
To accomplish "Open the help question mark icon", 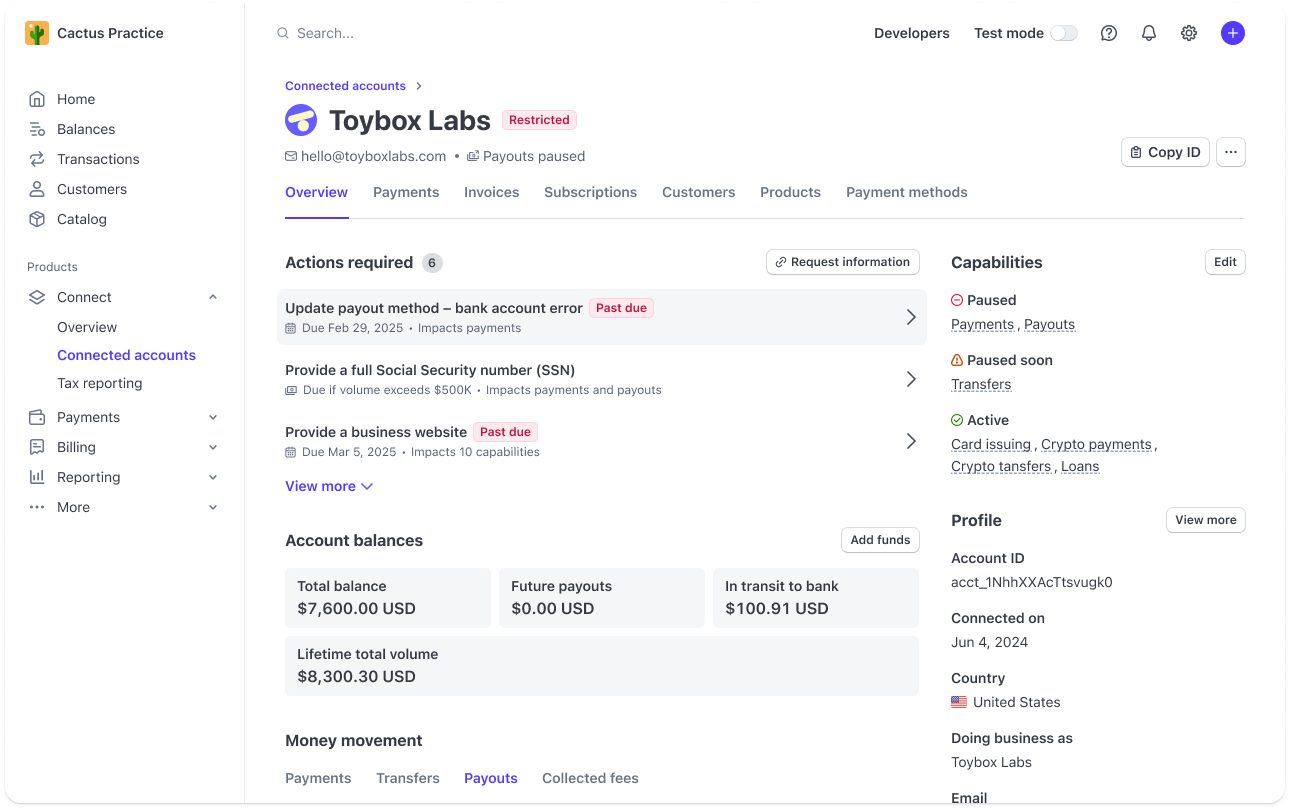I will click(1109, 33).
